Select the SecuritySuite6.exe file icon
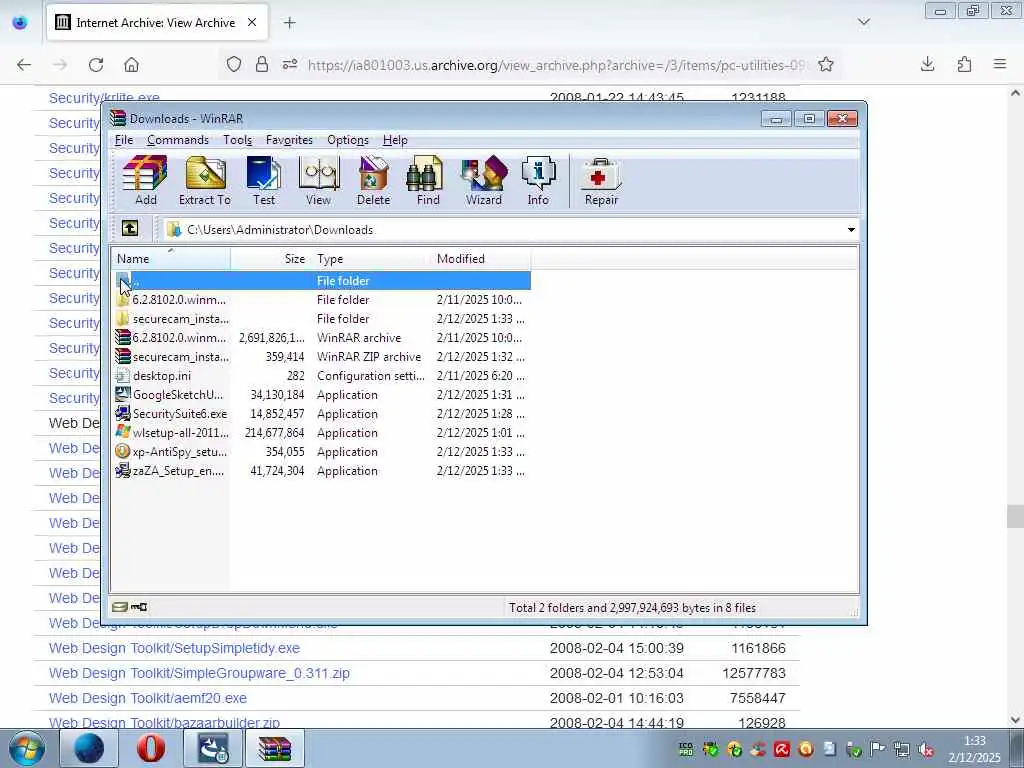The height and width of the screenshot is (768, 1024). (x=122, y=413)
